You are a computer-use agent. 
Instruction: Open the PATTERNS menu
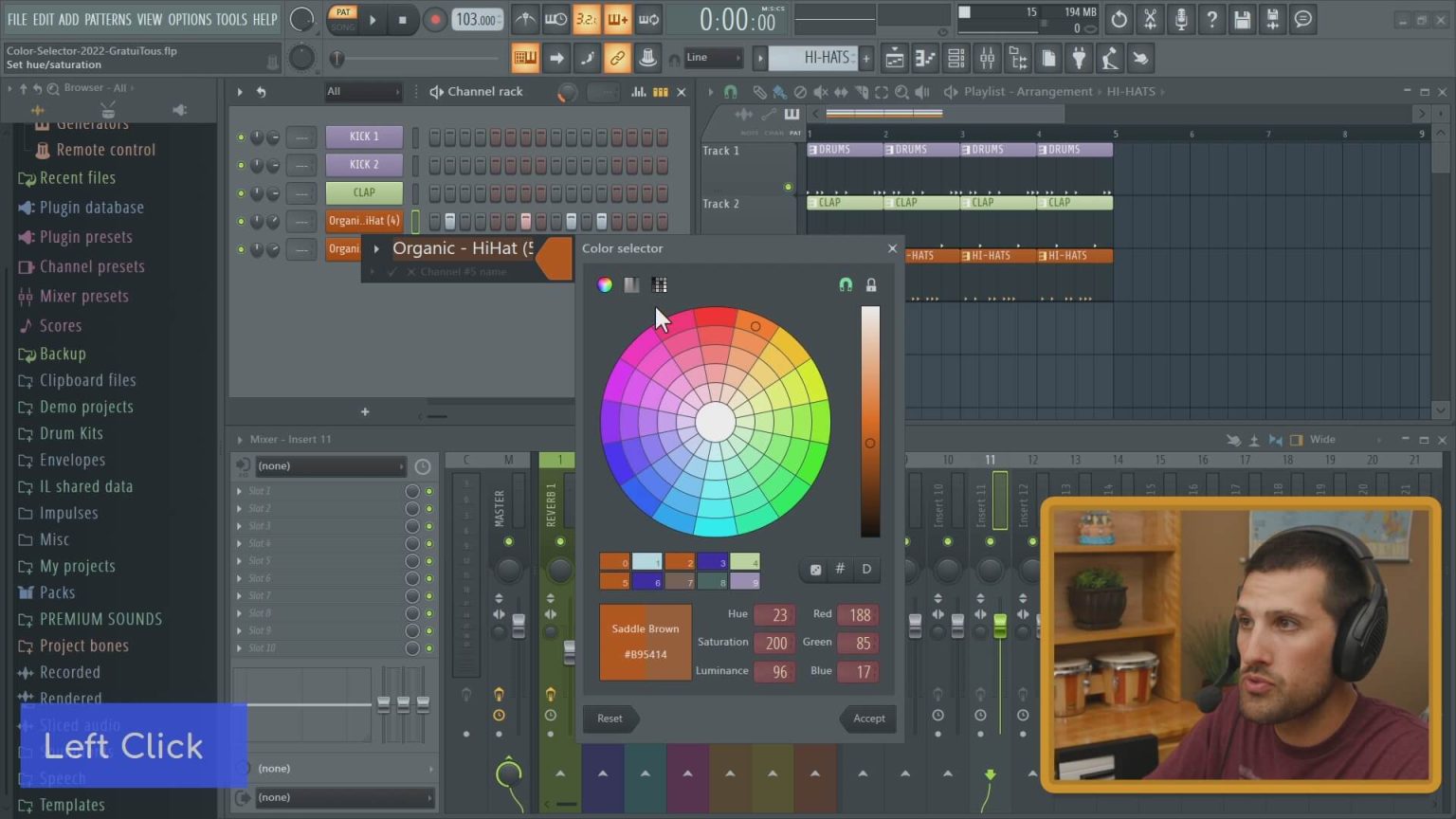[107, 19]
